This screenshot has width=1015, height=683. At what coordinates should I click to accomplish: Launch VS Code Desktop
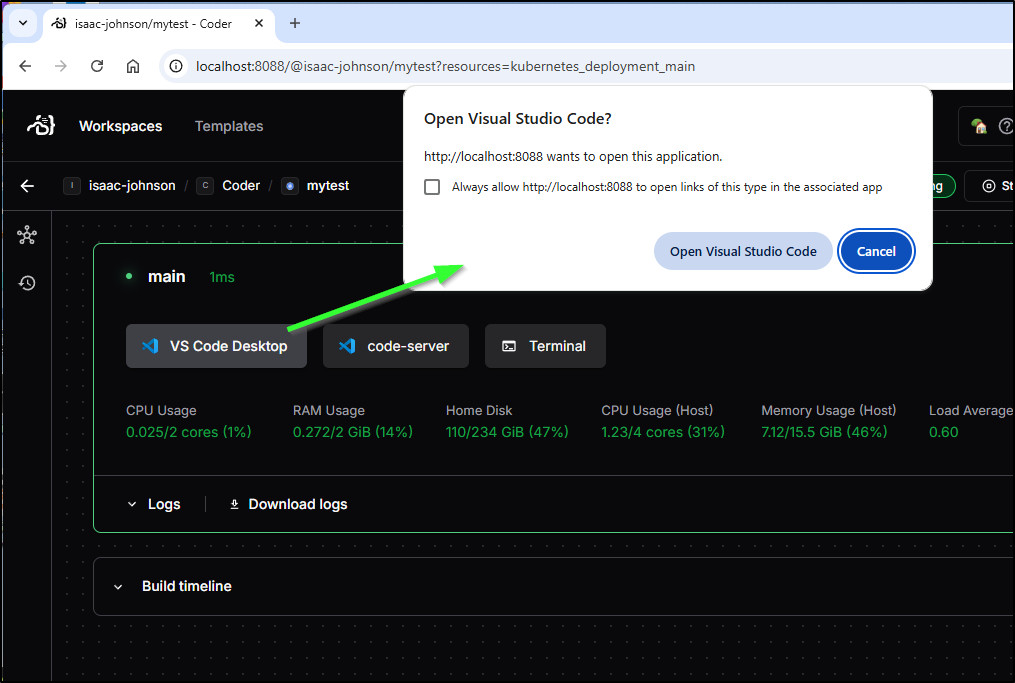pyautogui.click(x=216, y=346)
